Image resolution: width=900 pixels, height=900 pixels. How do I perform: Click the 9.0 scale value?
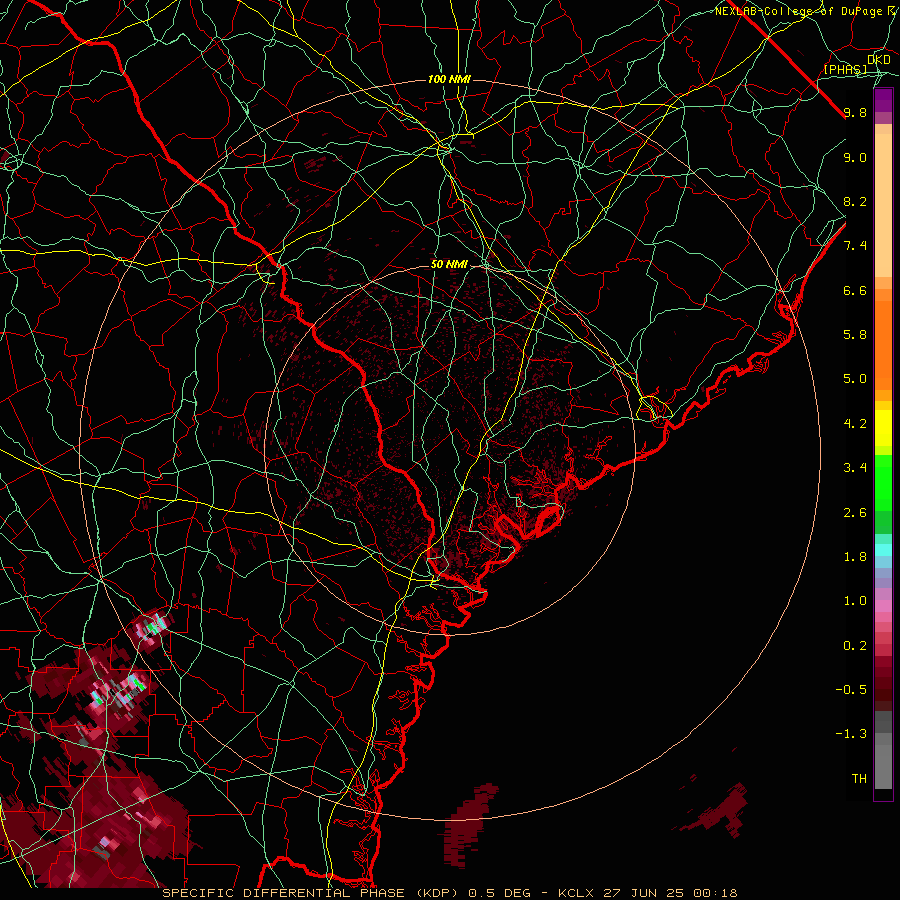pyautogui.click(x=855, y=157)
